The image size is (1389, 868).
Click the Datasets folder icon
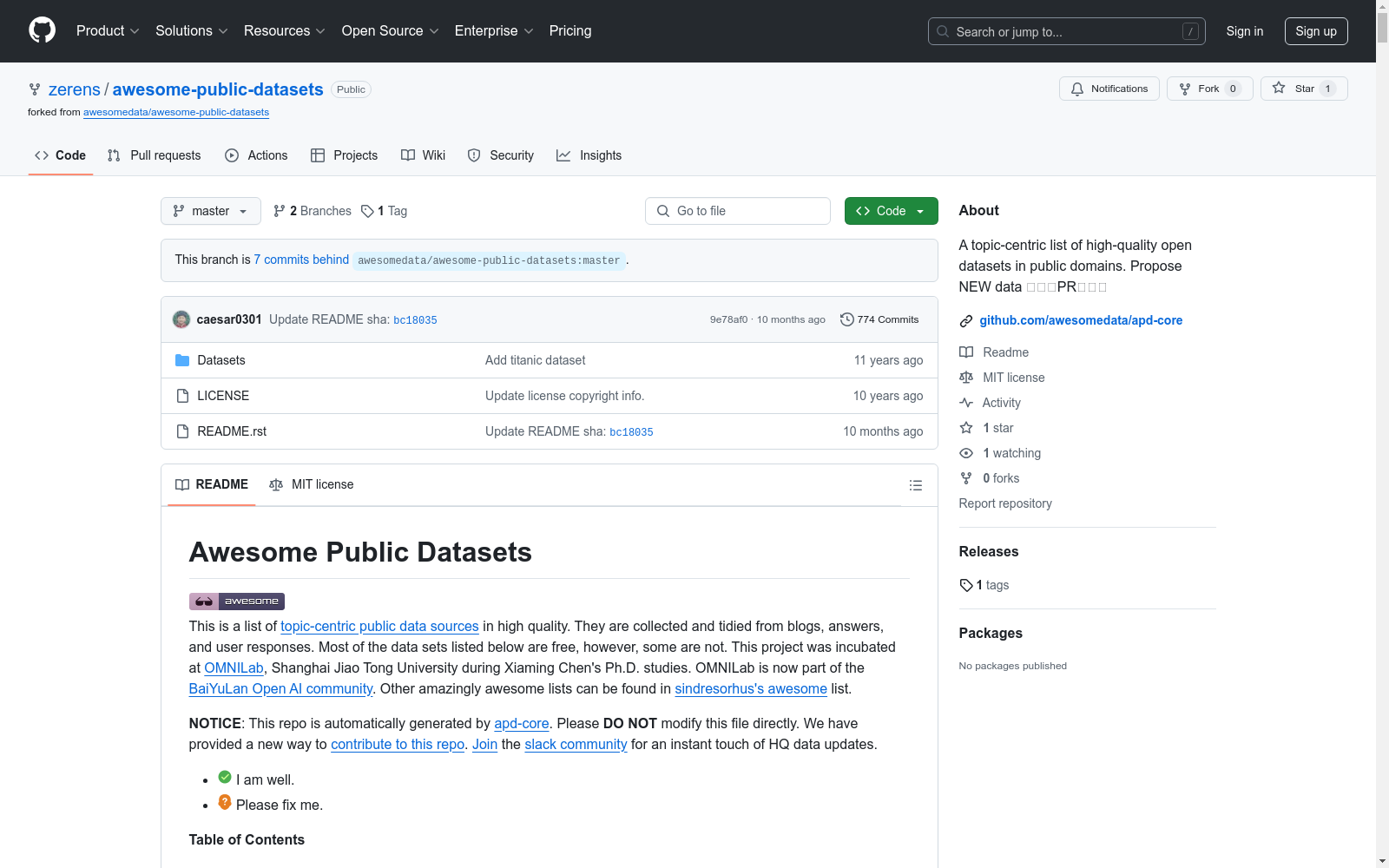[182, 360]
